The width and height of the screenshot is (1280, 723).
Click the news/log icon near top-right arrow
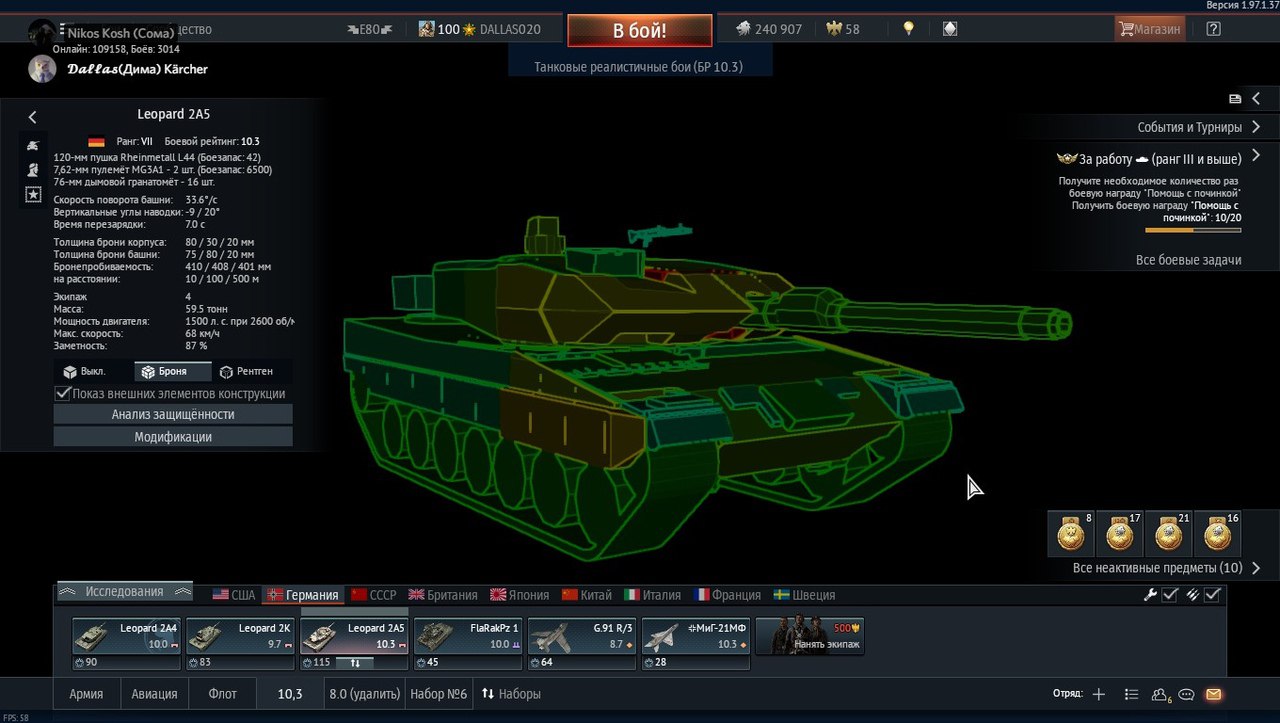[x=1235, y=99]
